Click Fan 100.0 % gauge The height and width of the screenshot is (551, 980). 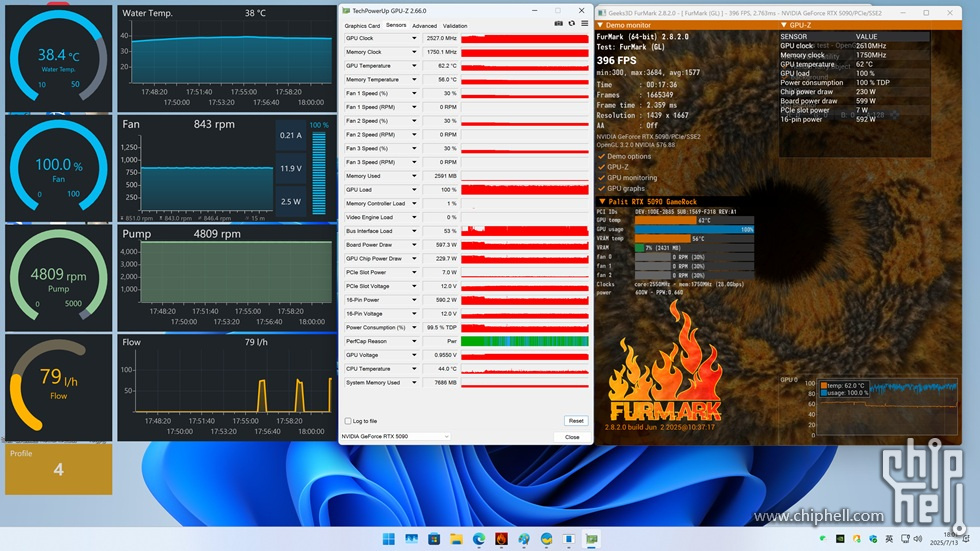coord(59,169)
